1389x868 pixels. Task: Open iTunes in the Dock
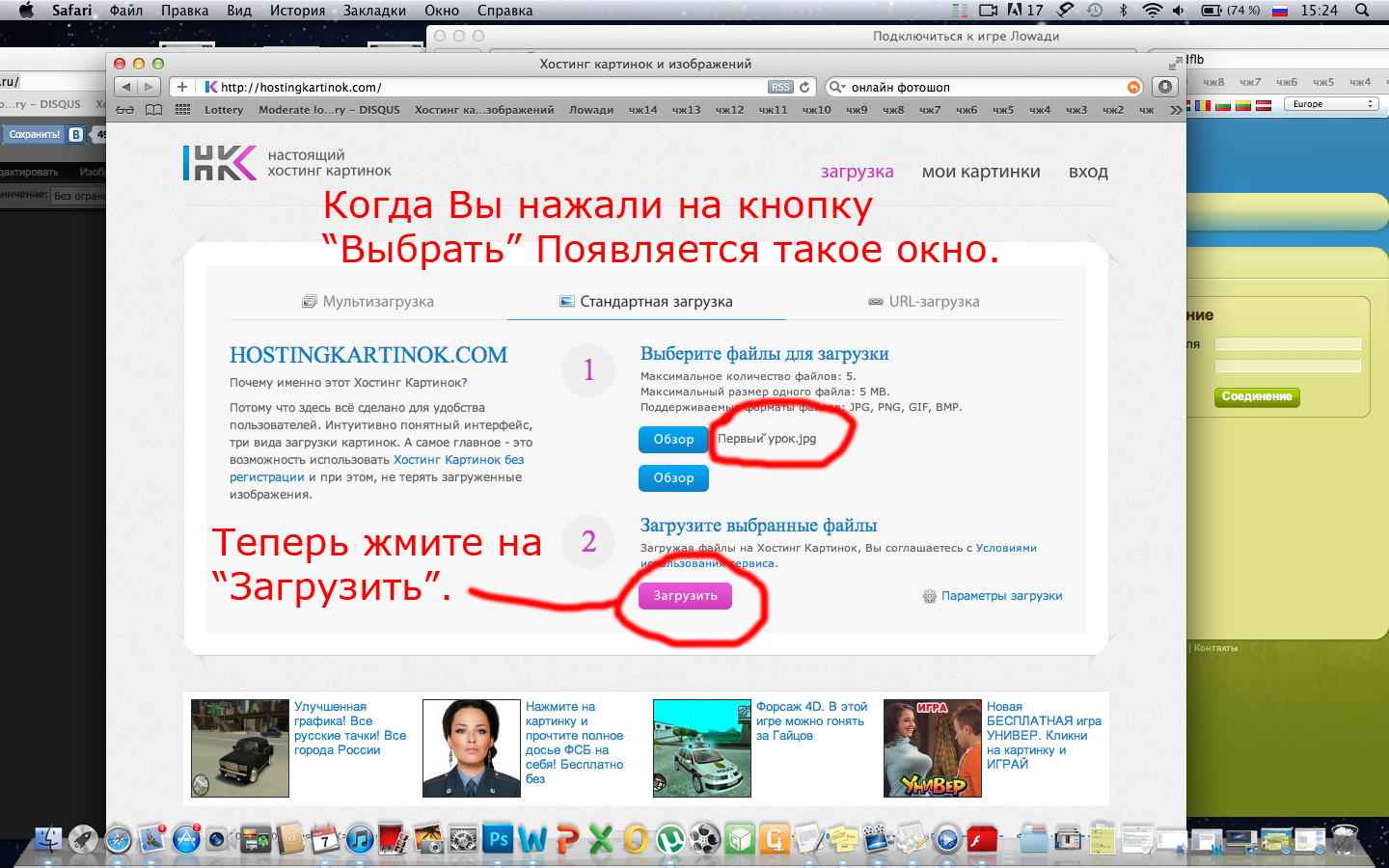360,840
